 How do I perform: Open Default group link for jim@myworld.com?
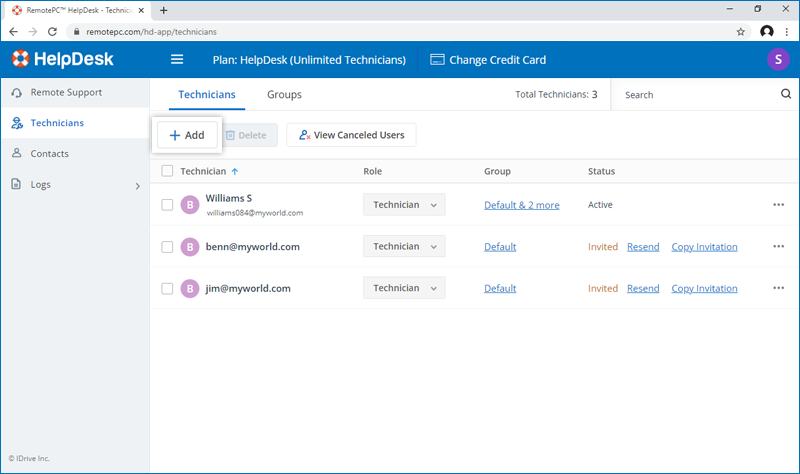coord(500,289)
